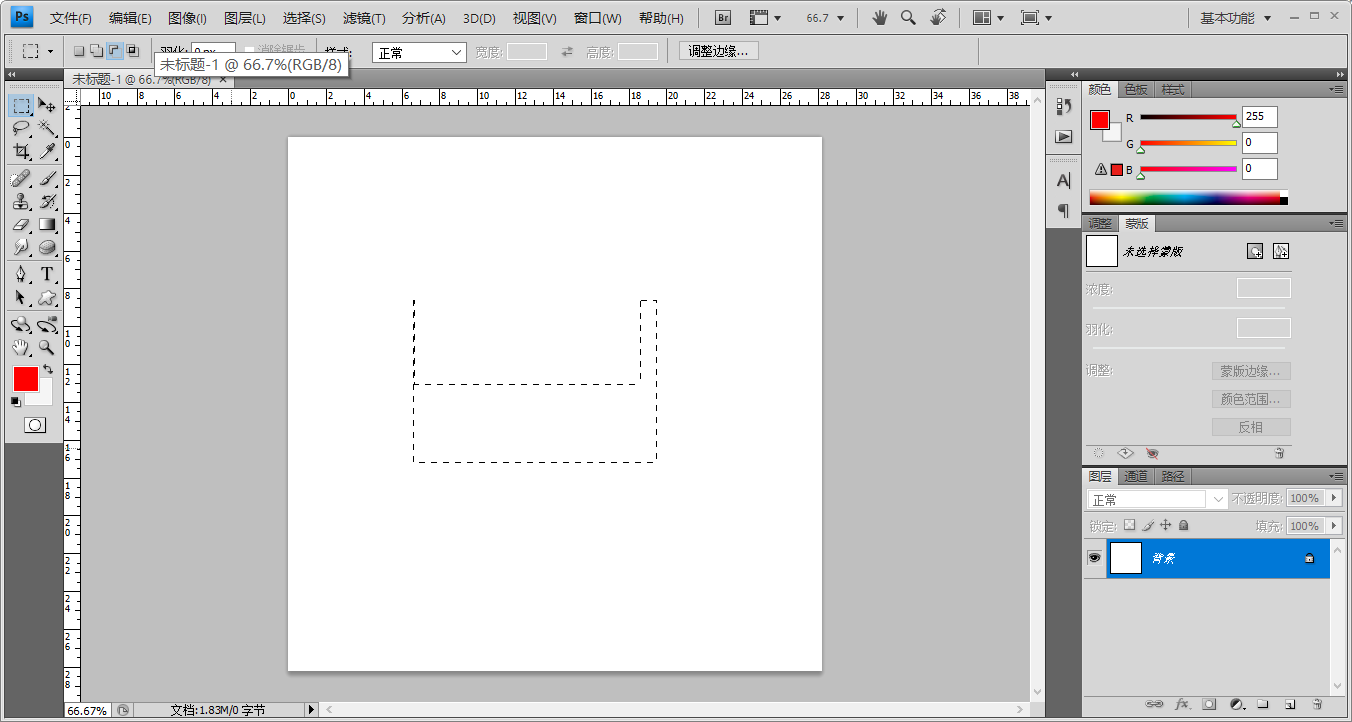Open the 文件(F) menu
The height and width of the screenshot is (722, 1352).
pyautogui.click(x=71, y=18)
